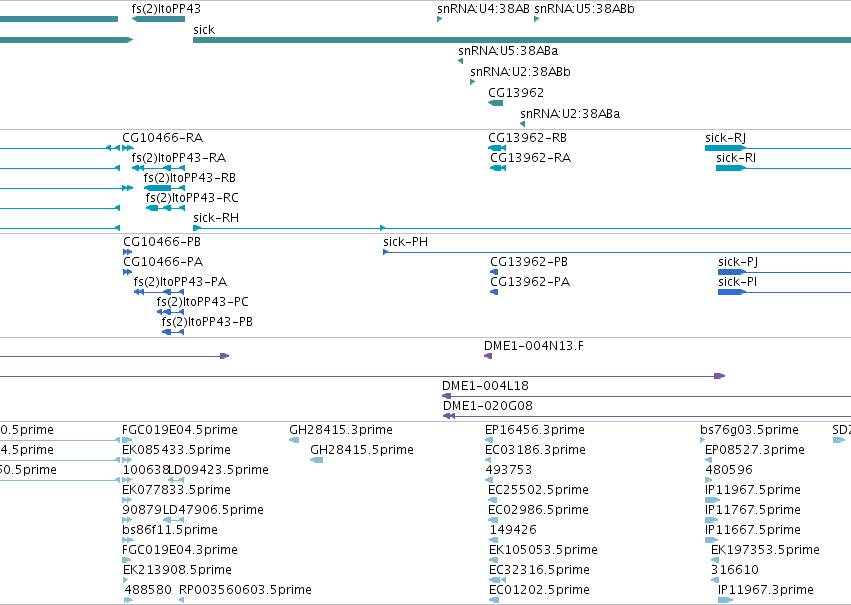The height and width of the screenshot is (605, 851).
Task: Click the CG10466-PB protein label
Action: [162, 241]
